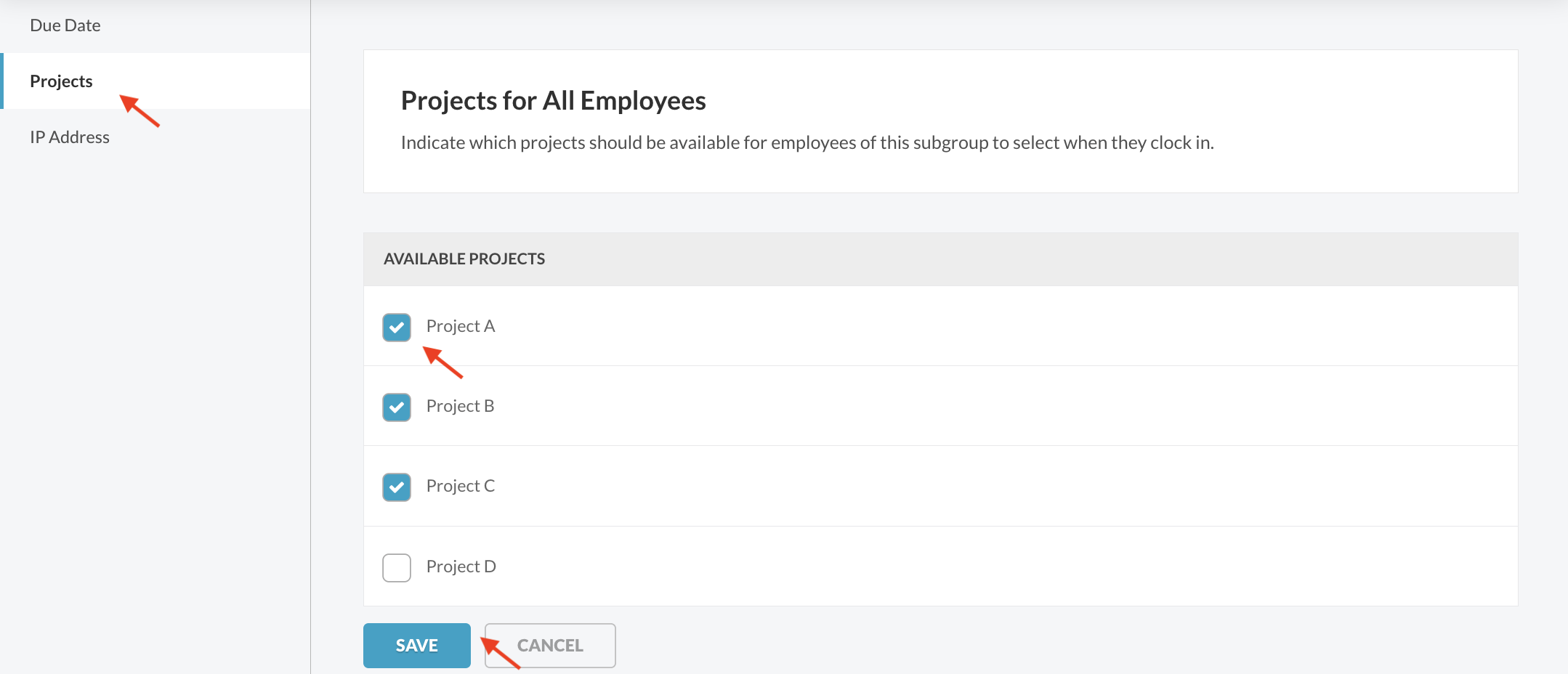Disable the Project B checkbox

pyautogui.click(x=397, y=407)
